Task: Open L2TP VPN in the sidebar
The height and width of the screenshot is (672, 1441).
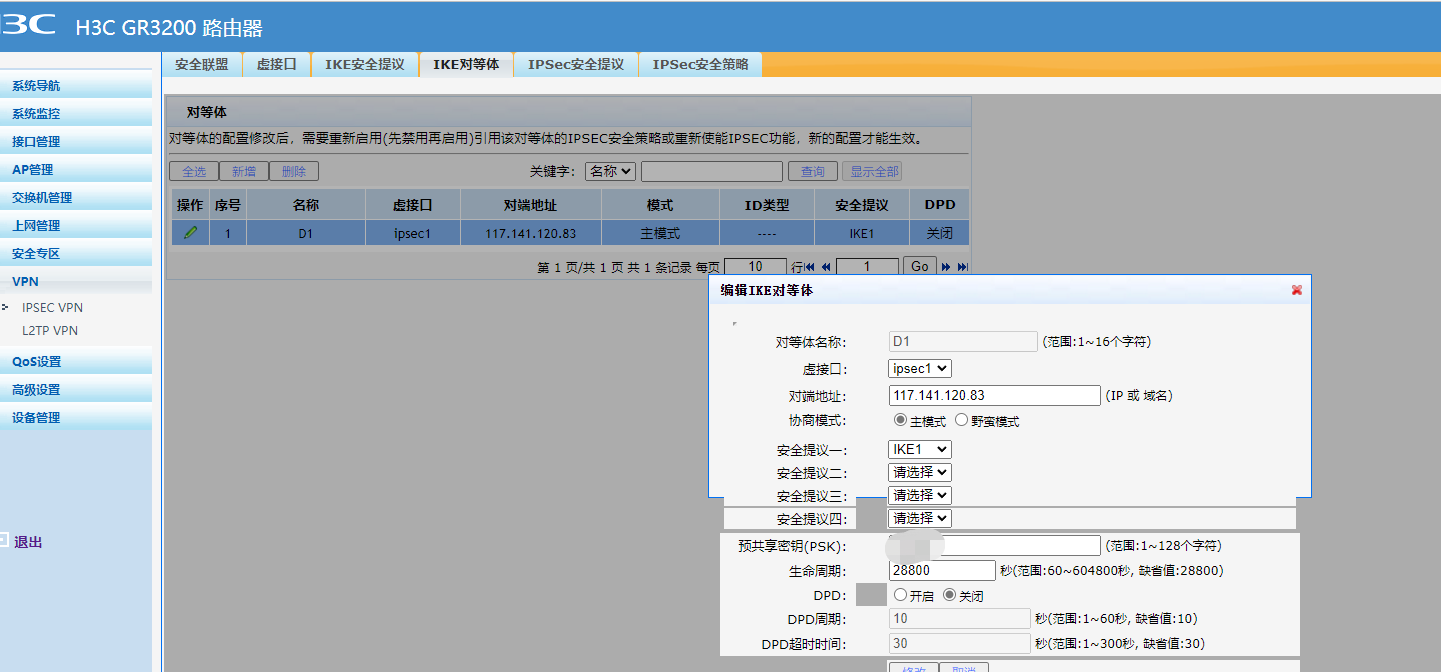Action: (x=50, y=330)
